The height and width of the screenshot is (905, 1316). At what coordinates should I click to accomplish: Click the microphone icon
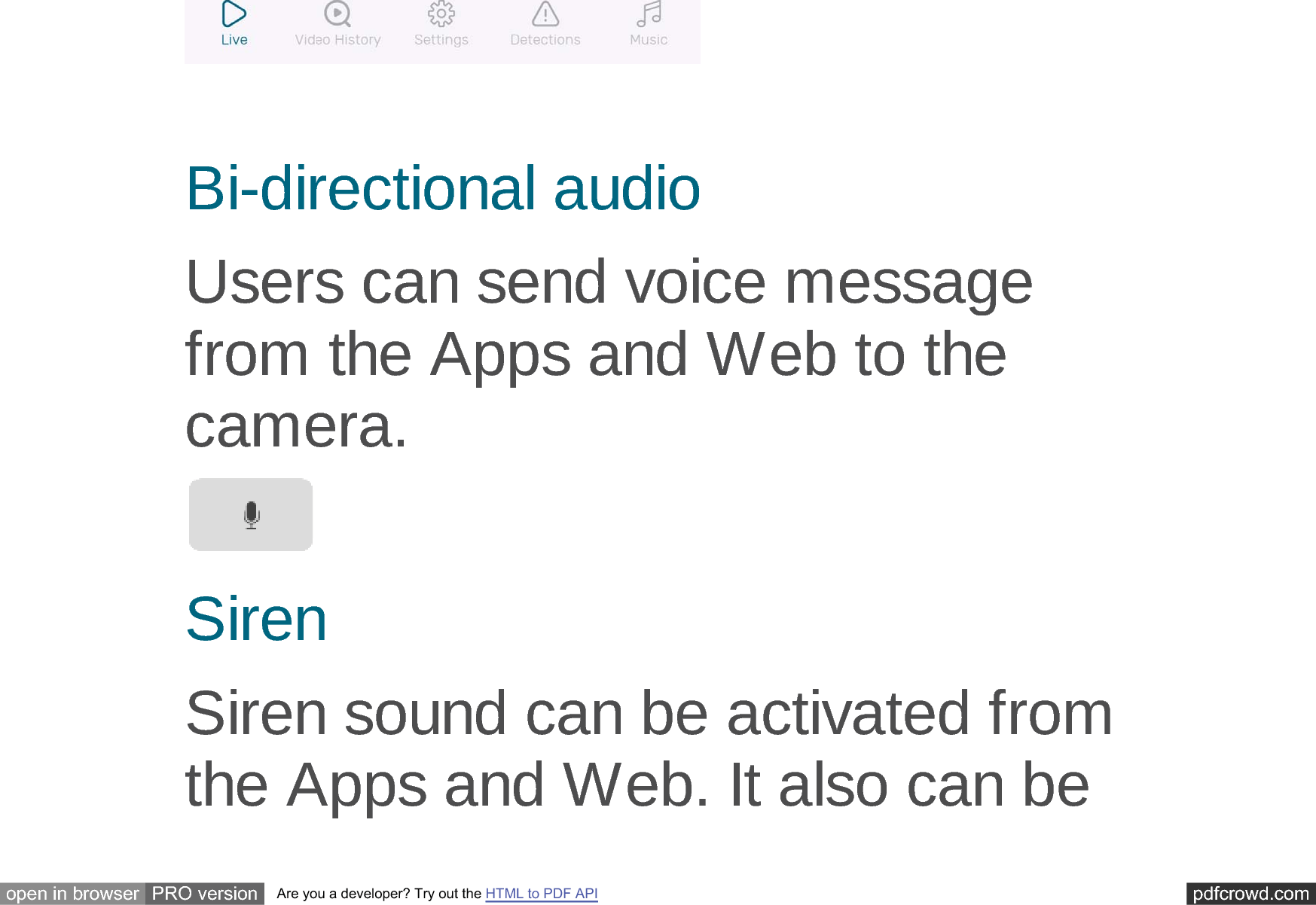coord(252,515)
